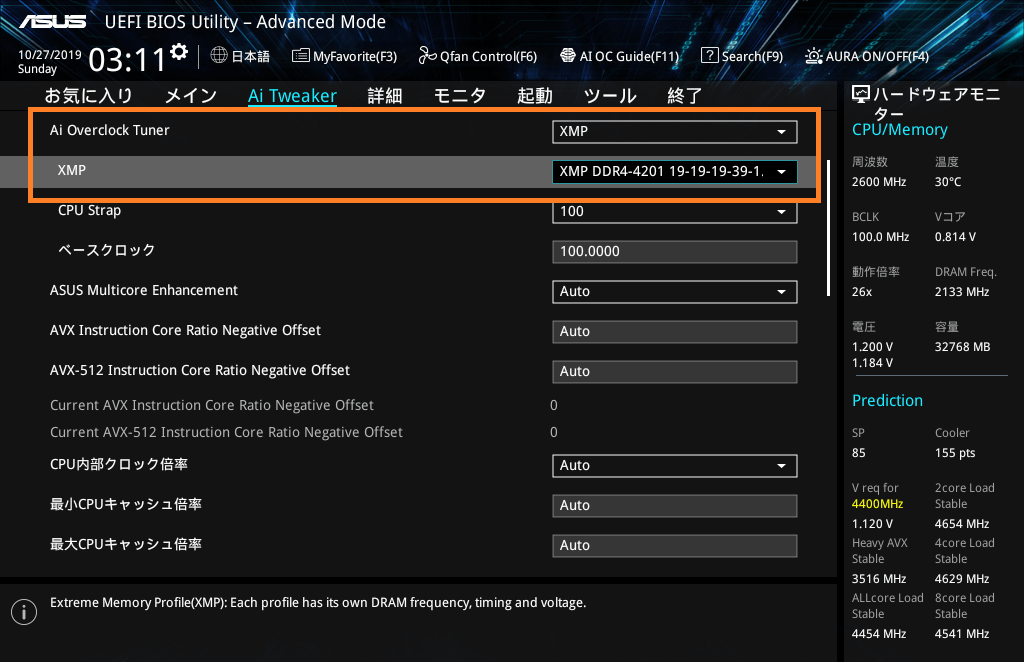This screenshot has height=662, width=1024.
Task: Click the info icon beside the help text
Action: click(x=24, y=612)
